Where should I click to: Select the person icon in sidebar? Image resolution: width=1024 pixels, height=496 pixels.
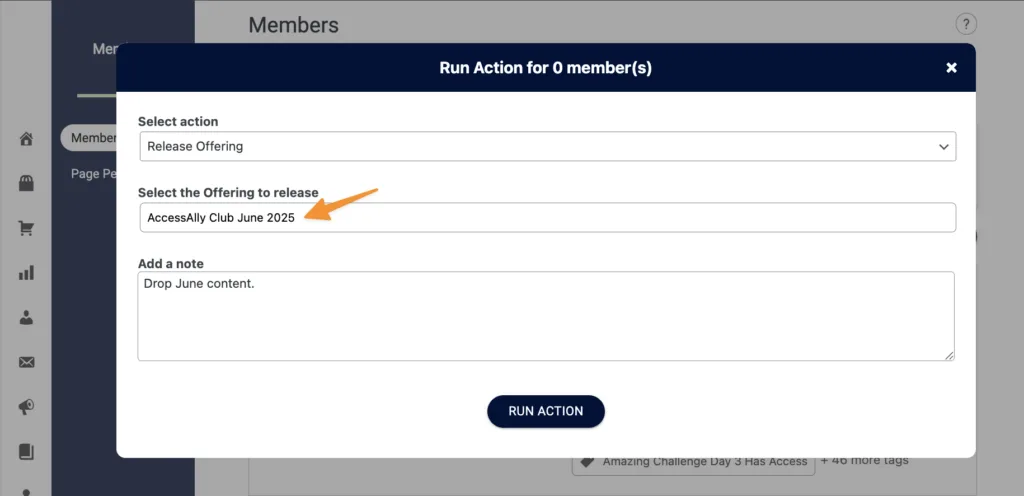pyautogui.click(x=27, y=317)
